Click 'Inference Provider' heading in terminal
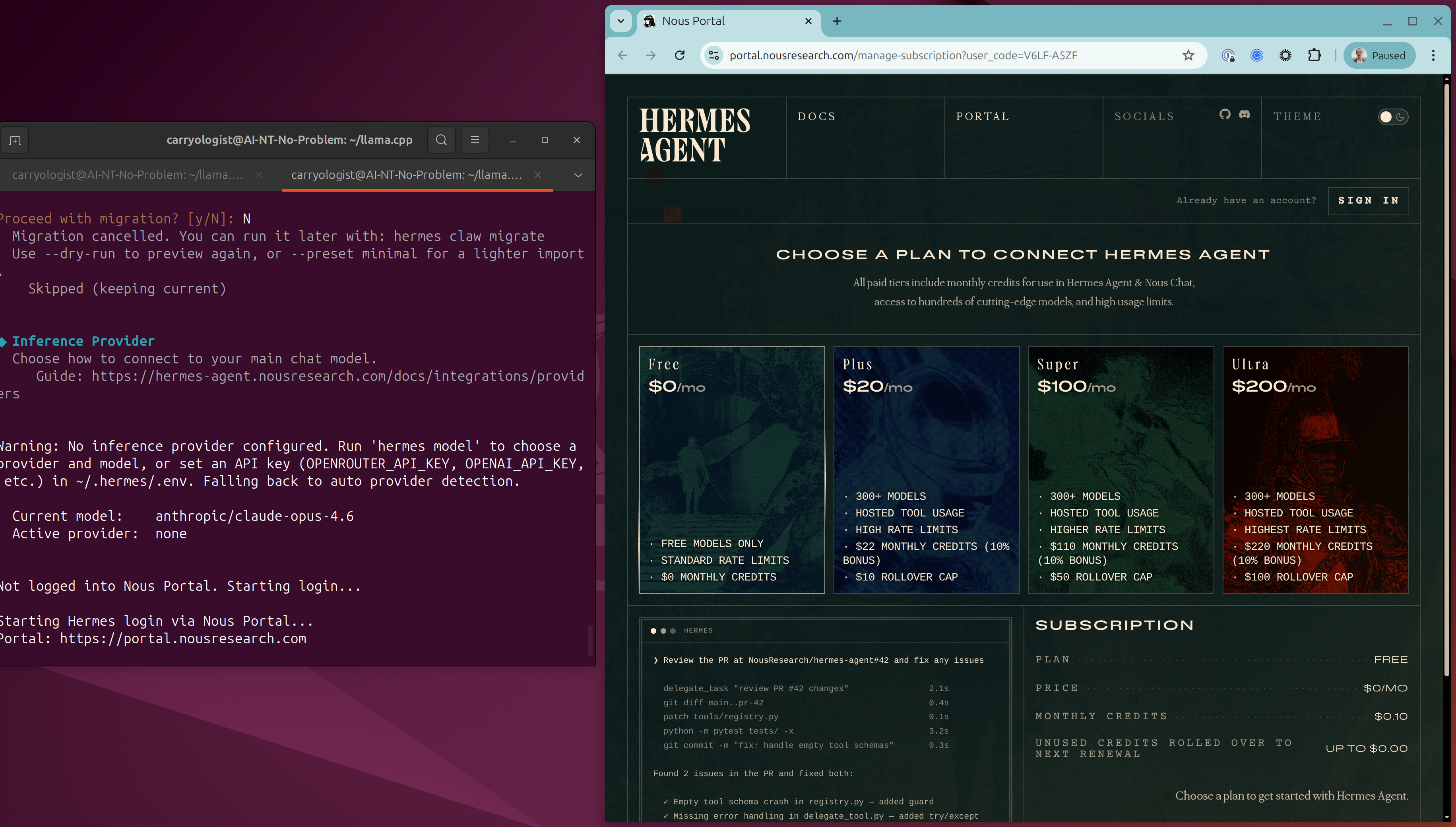This screenshot has height=827, width=1456. (x=83, y=341)
